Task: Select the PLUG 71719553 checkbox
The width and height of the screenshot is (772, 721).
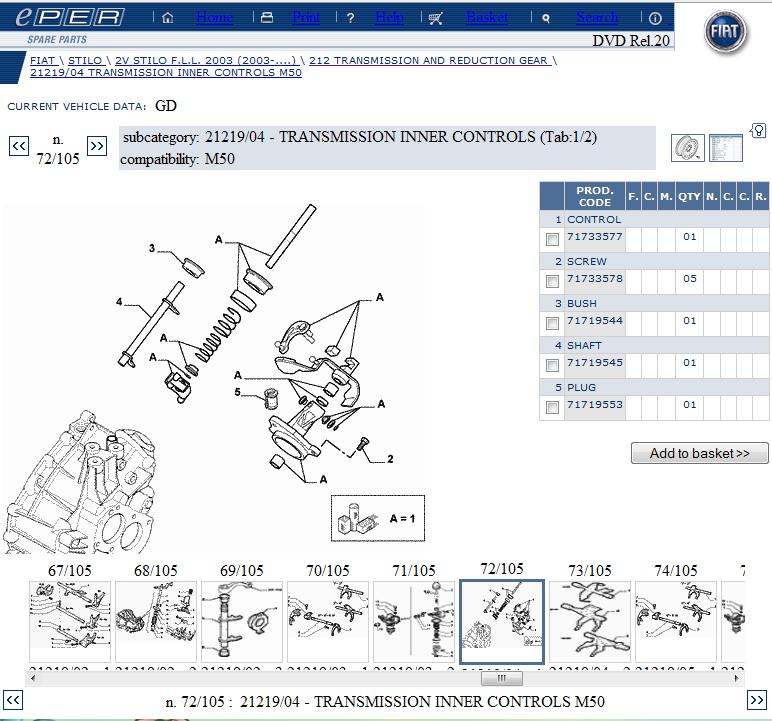Action: [552, 408]
